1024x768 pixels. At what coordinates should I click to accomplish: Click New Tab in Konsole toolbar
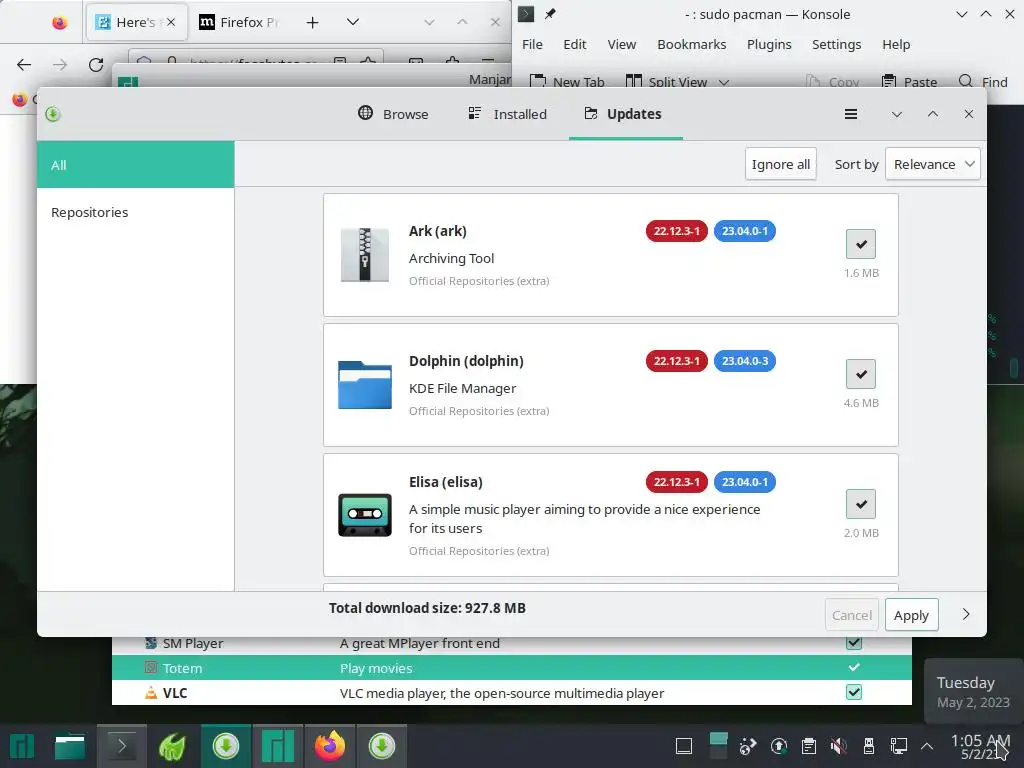click(567, 82)
